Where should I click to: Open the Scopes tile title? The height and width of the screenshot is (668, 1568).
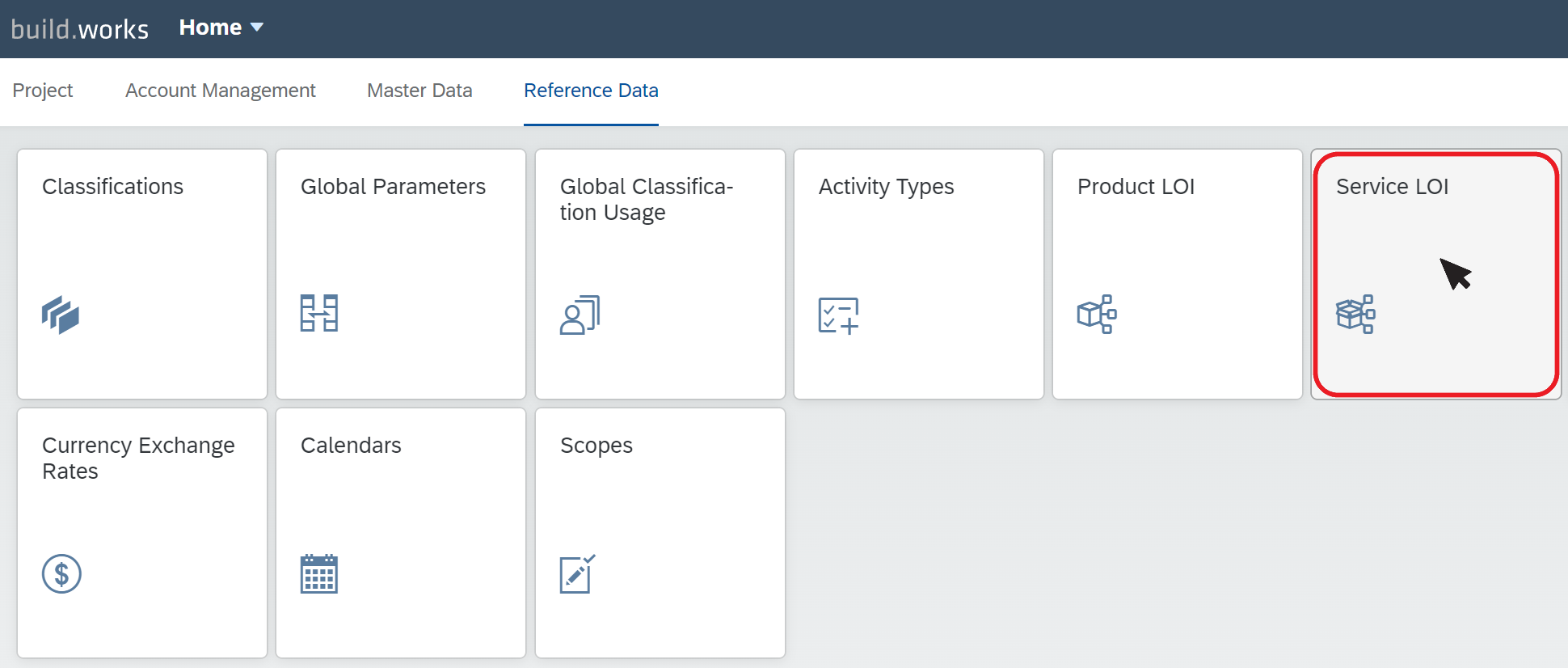pyautogui.click(x=596, y=446)
